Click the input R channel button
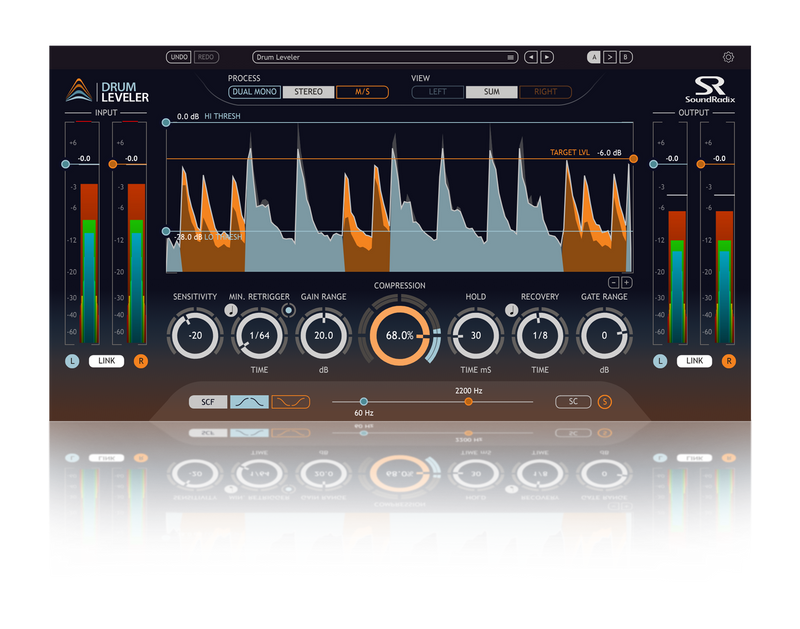This screenshot has height=629, width=800. pyautogui.click(x=141, y=361)
